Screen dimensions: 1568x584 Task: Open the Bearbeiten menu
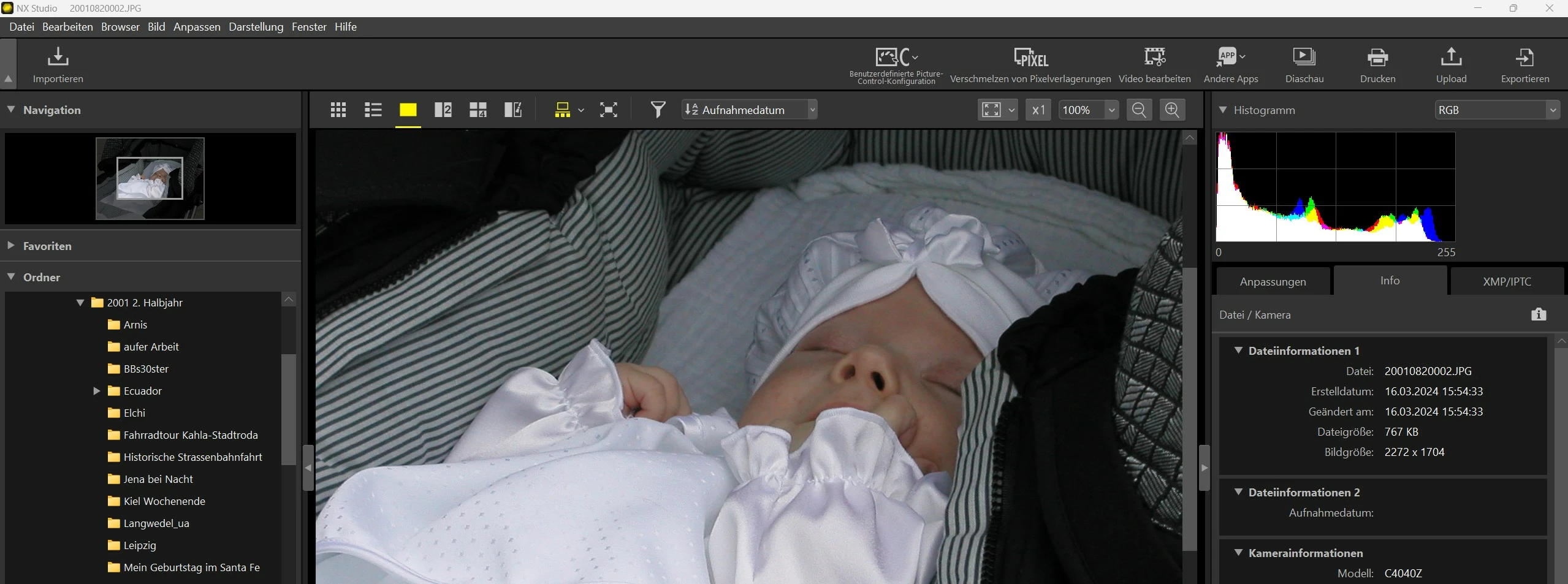pos(67,27)
